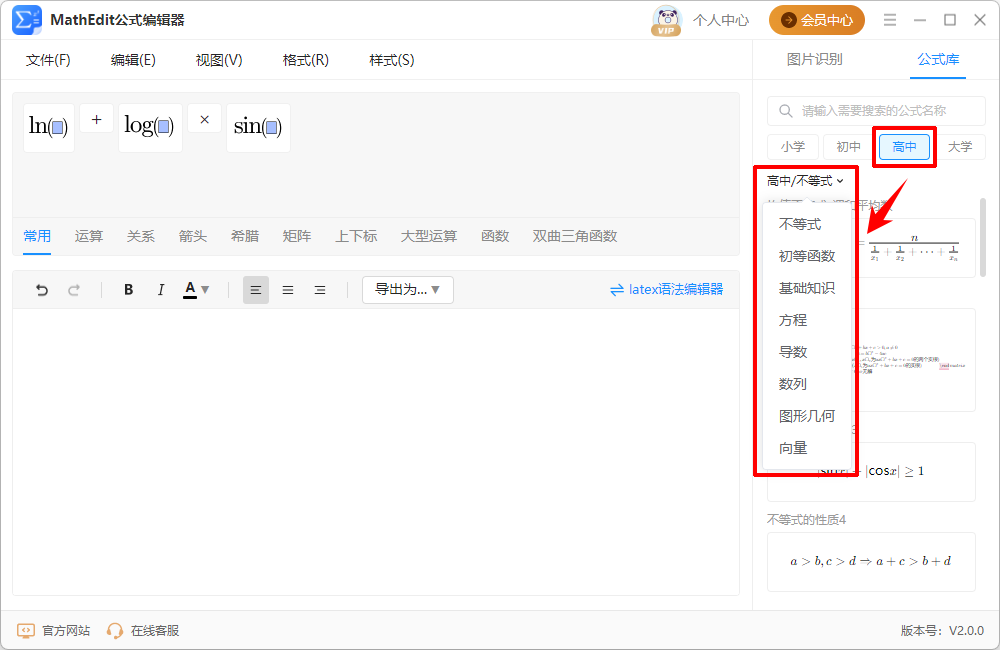Filter formulas by 初中 level
Image resolution: width=1000 pixels, height=650 pixels.
(848, 147)
